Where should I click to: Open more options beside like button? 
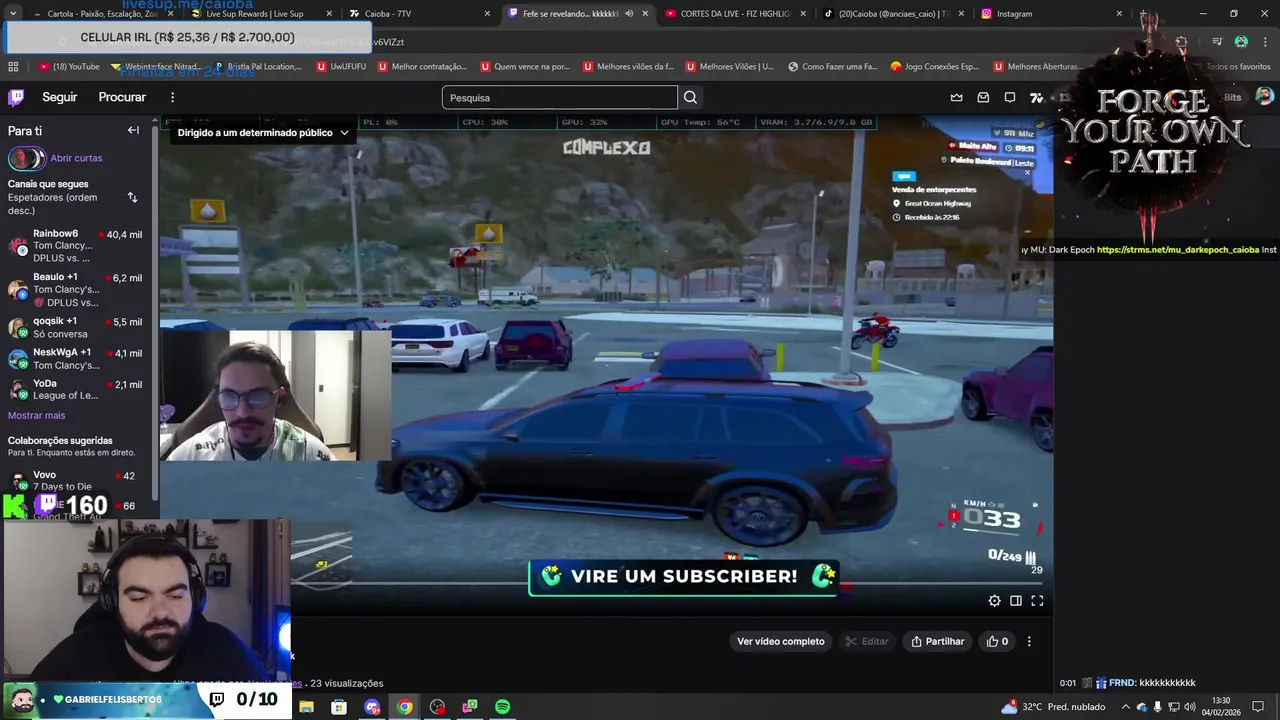tap(1029, 641)
